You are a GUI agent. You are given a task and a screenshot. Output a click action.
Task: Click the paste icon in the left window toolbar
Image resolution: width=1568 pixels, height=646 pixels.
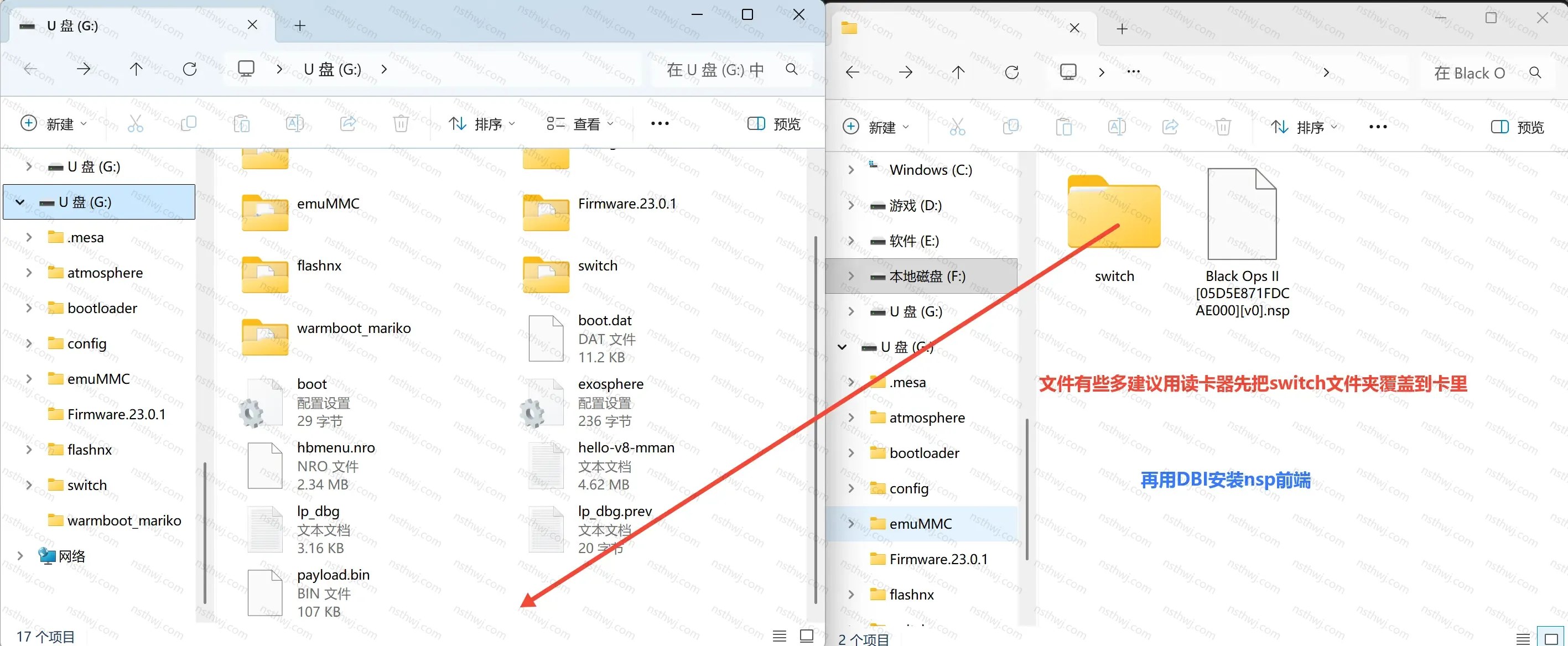click(242, 124)
